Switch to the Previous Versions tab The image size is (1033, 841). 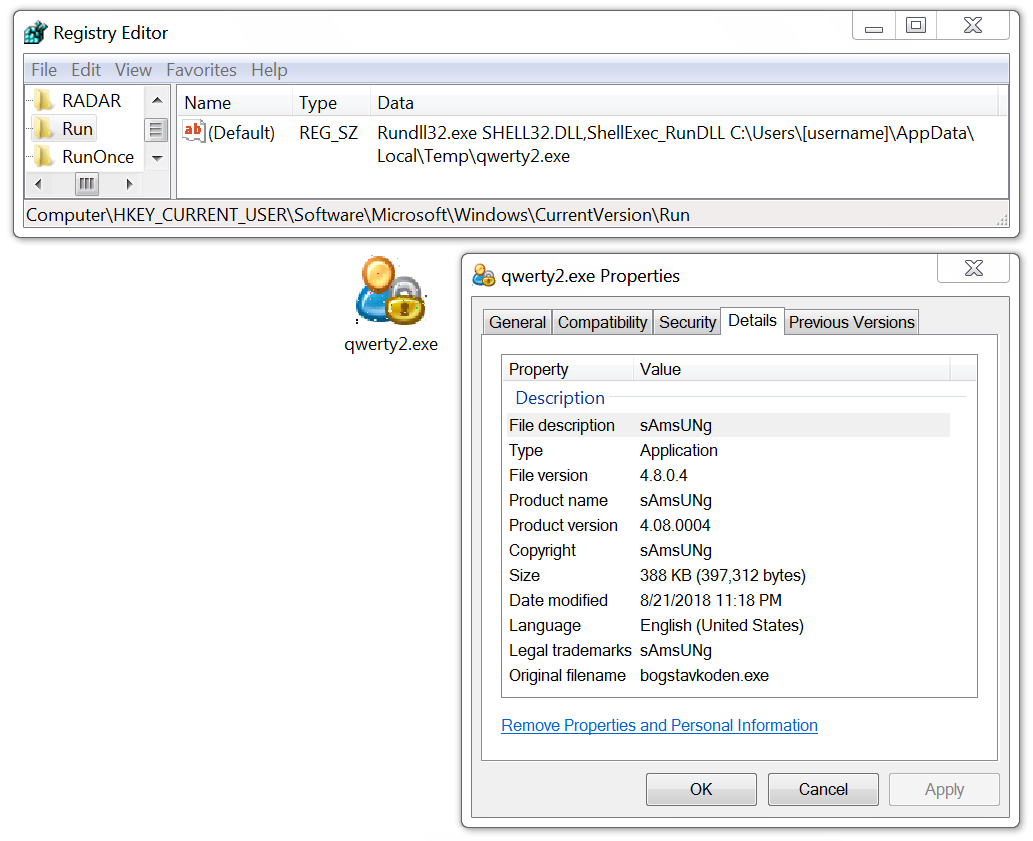[x=851, y=322]
